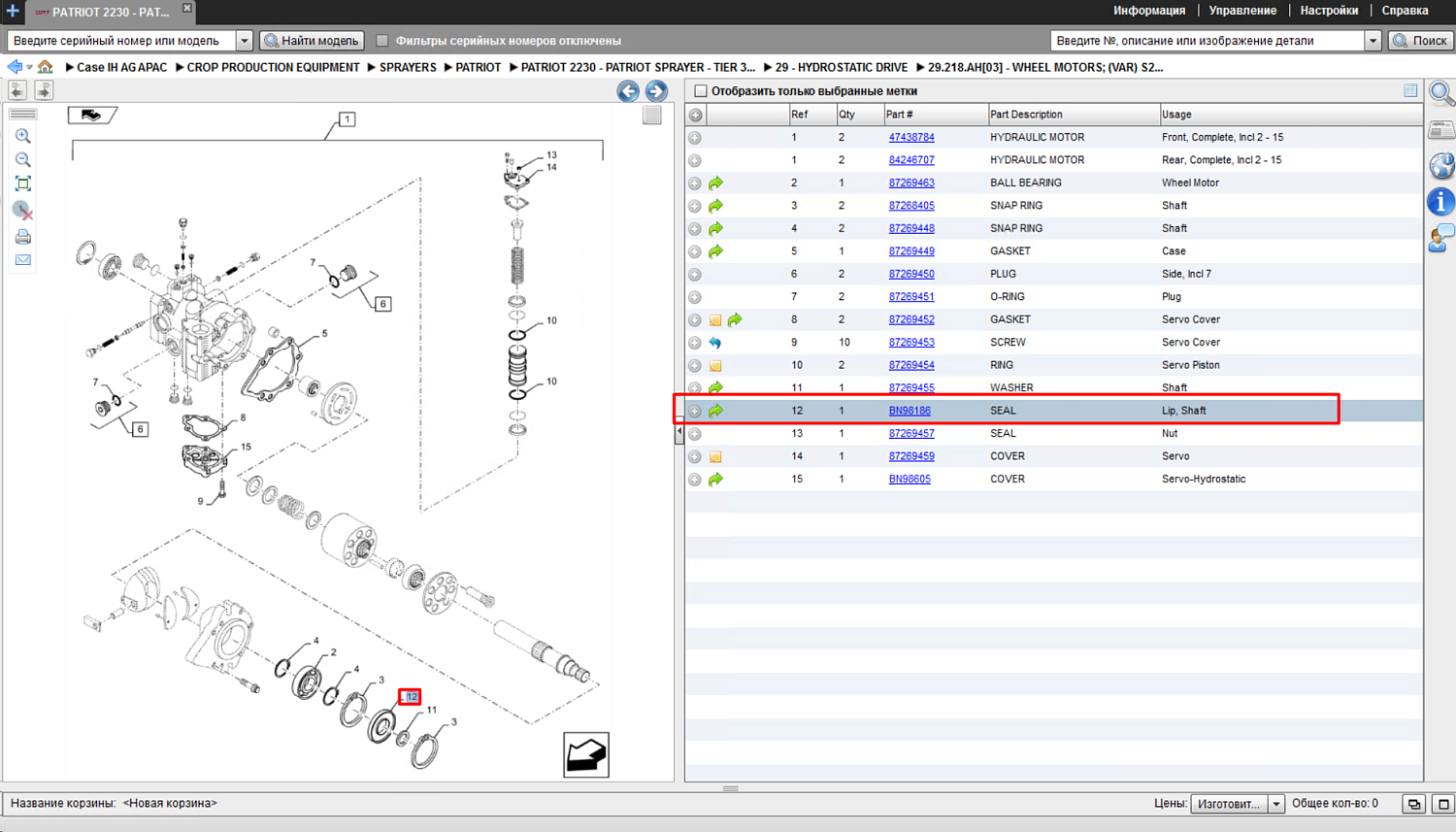Click the note icon in COVER 87269459 row
The height and width of the screenshot is (832, 1456).
[x=715, y=457]
